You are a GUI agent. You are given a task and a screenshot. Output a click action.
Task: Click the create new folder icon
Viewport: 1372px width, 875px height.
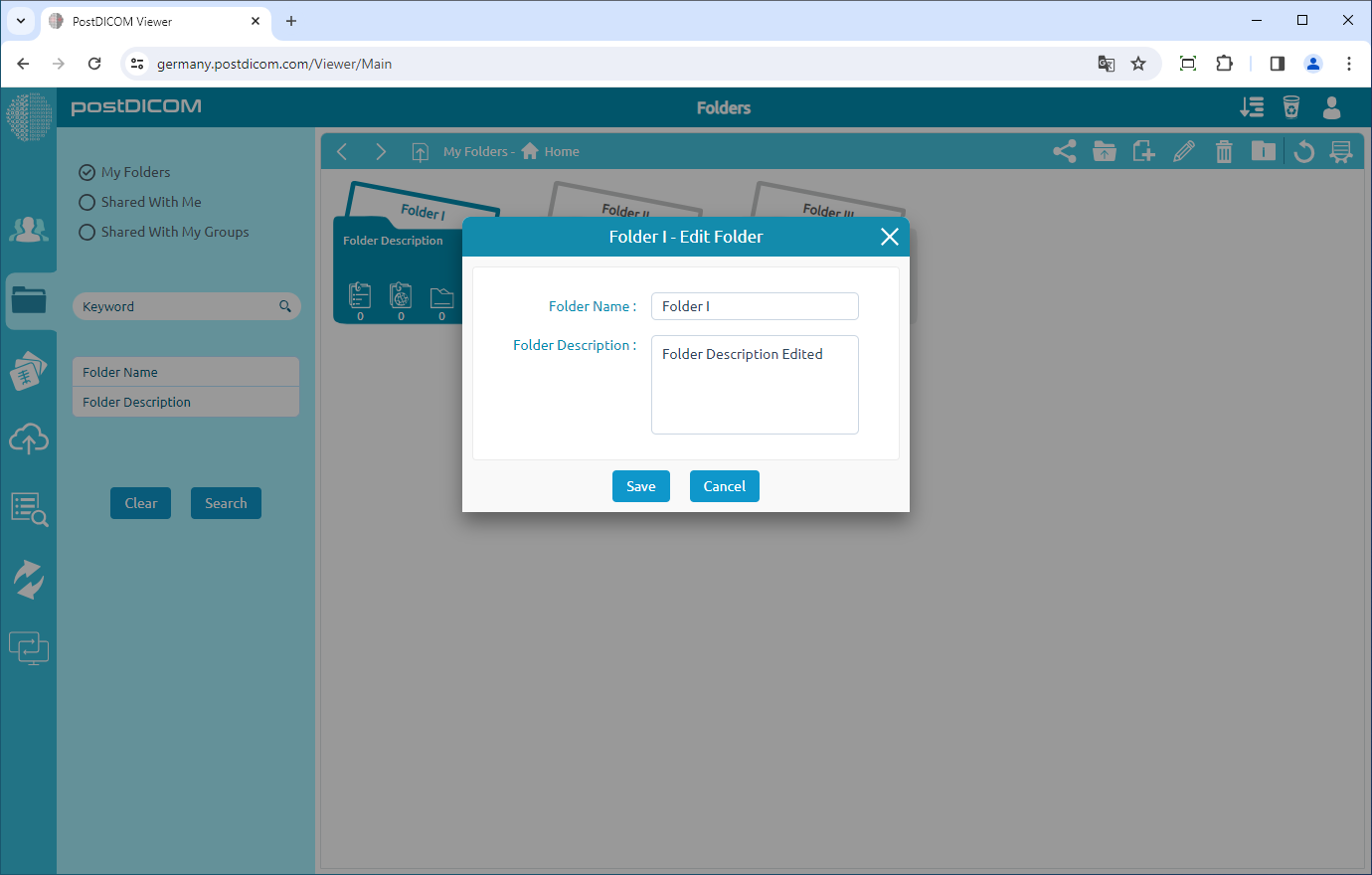click(x=1143, y=151)
